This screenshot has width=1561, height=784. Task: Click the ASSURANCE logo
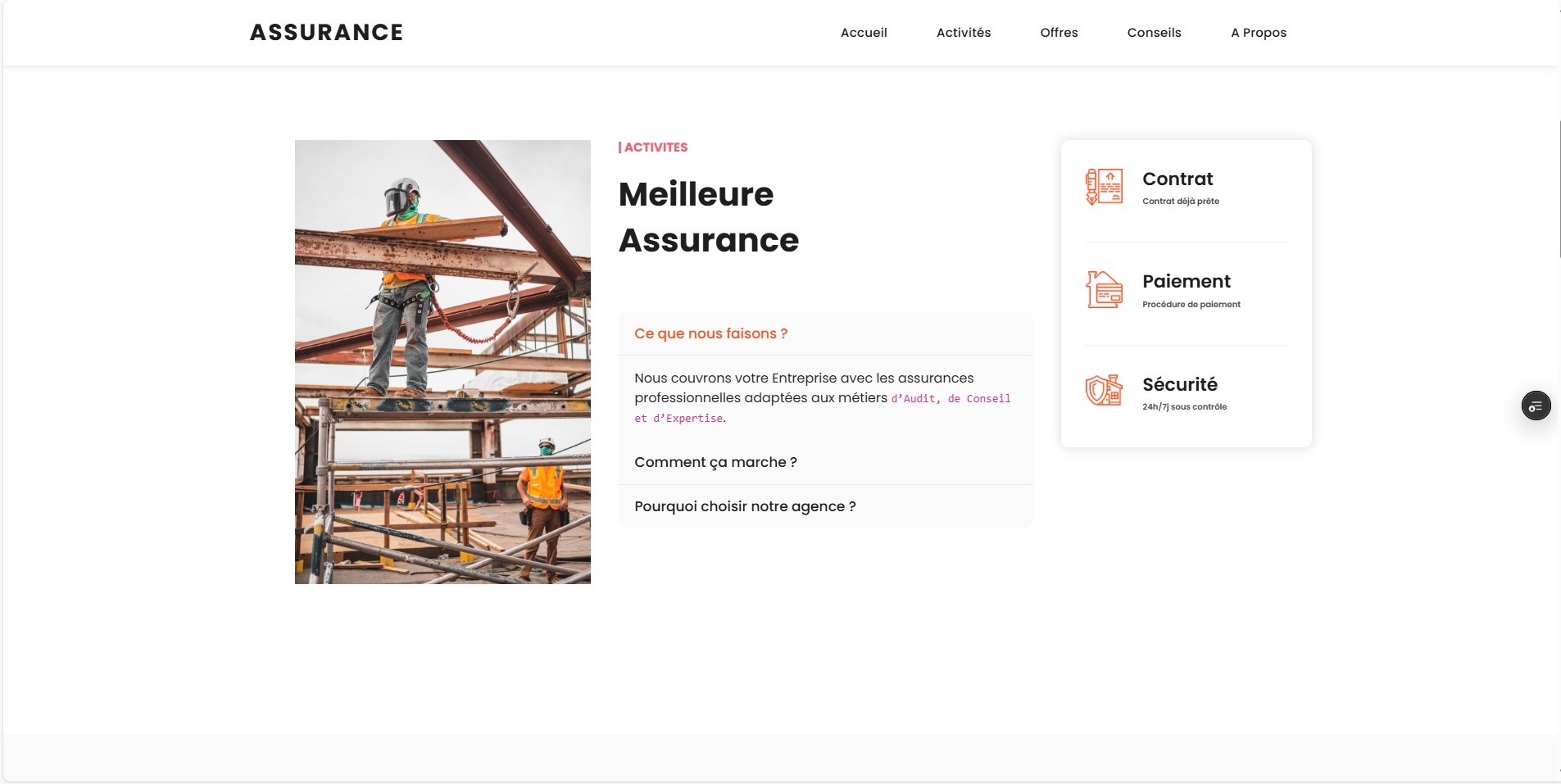[x=326, y=32]
